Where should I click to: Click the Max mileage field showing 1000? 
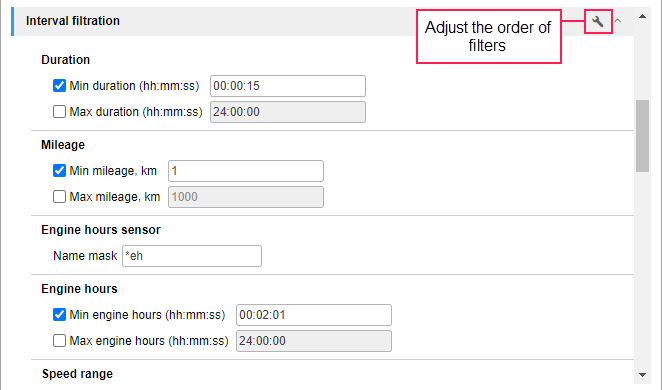pos(246,197)
